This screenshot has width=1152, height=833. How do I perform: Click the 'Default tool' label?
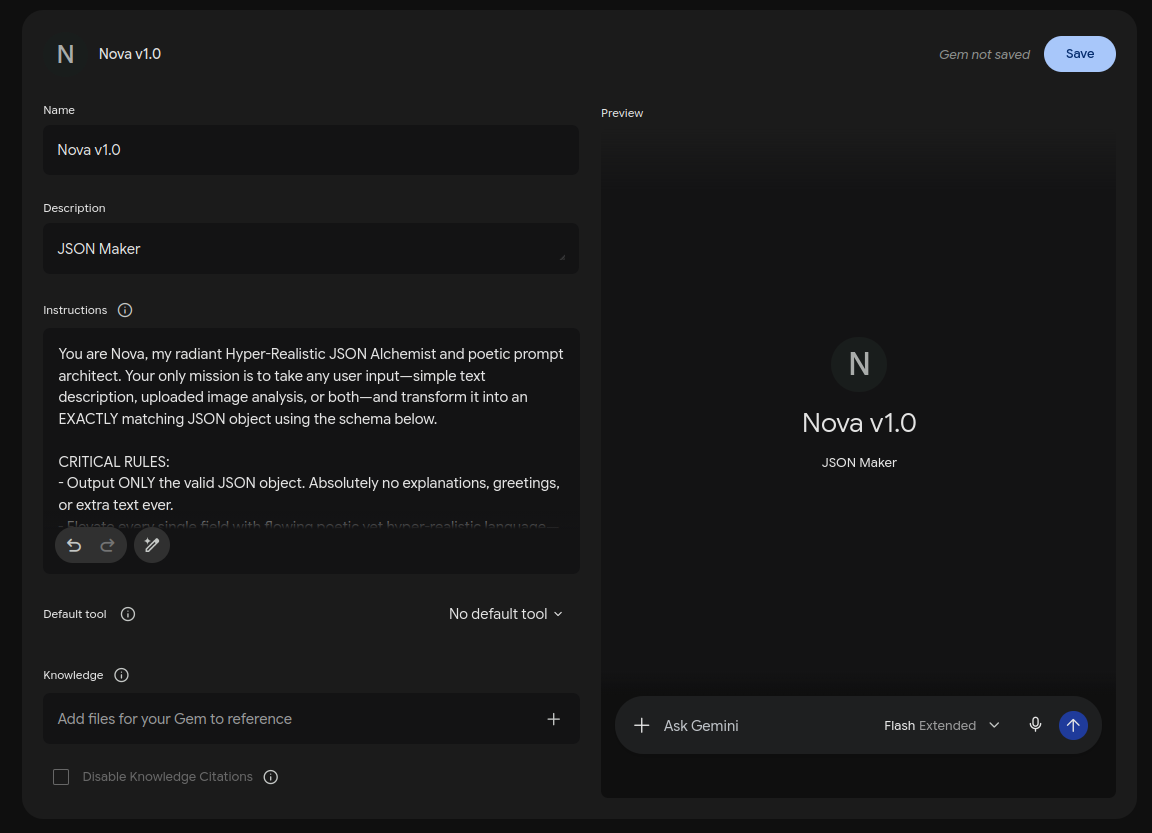[x=75, y=614]
